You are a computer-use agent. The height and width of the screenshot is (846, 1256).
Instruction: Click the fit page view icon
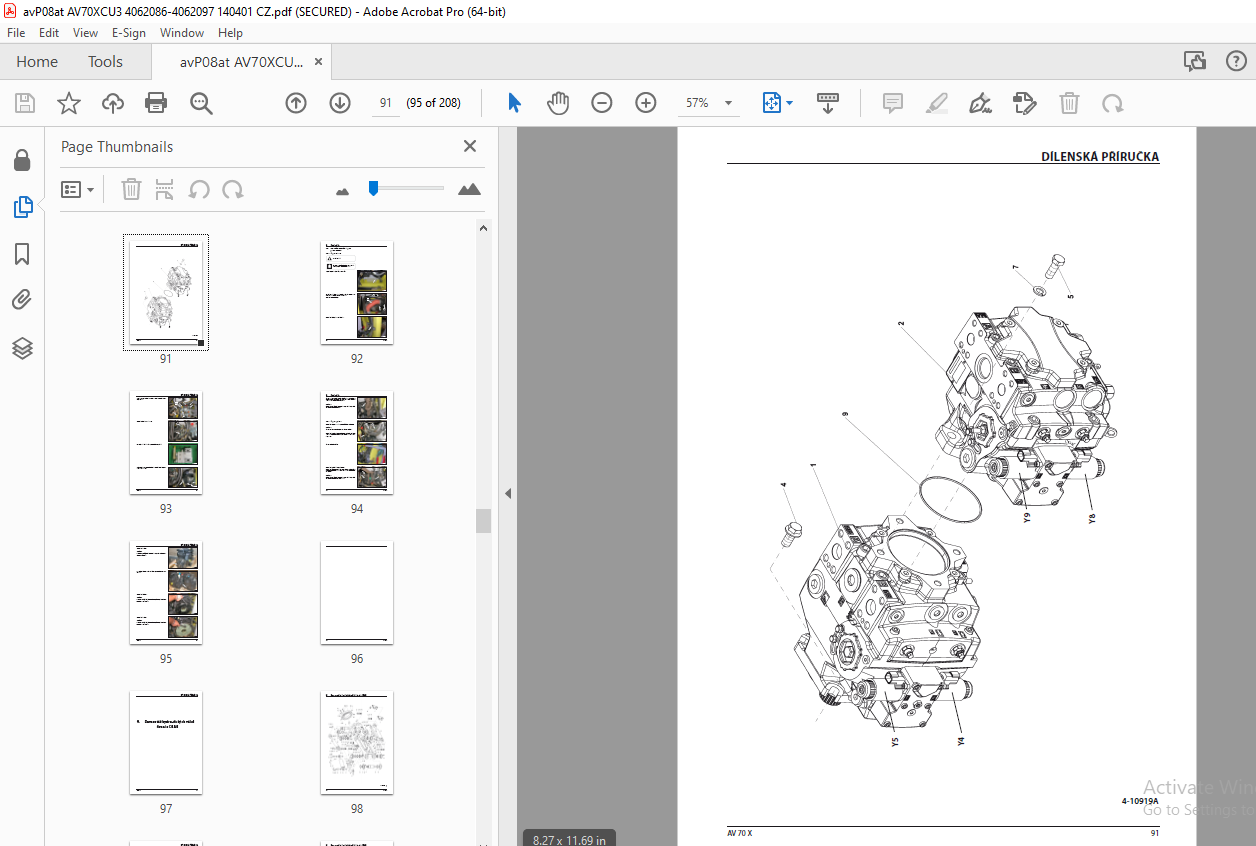coord(771,103)
